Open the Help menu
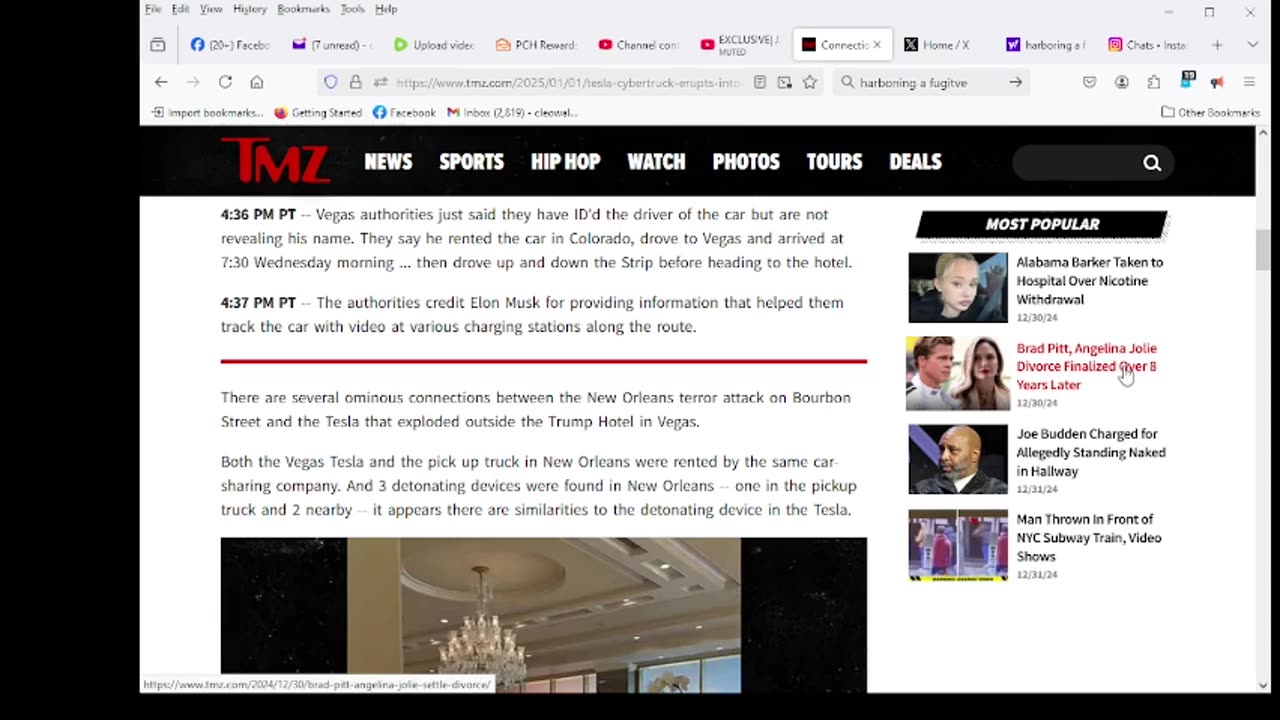Viewport: 1280px width, 720px height. coord(386,9)
